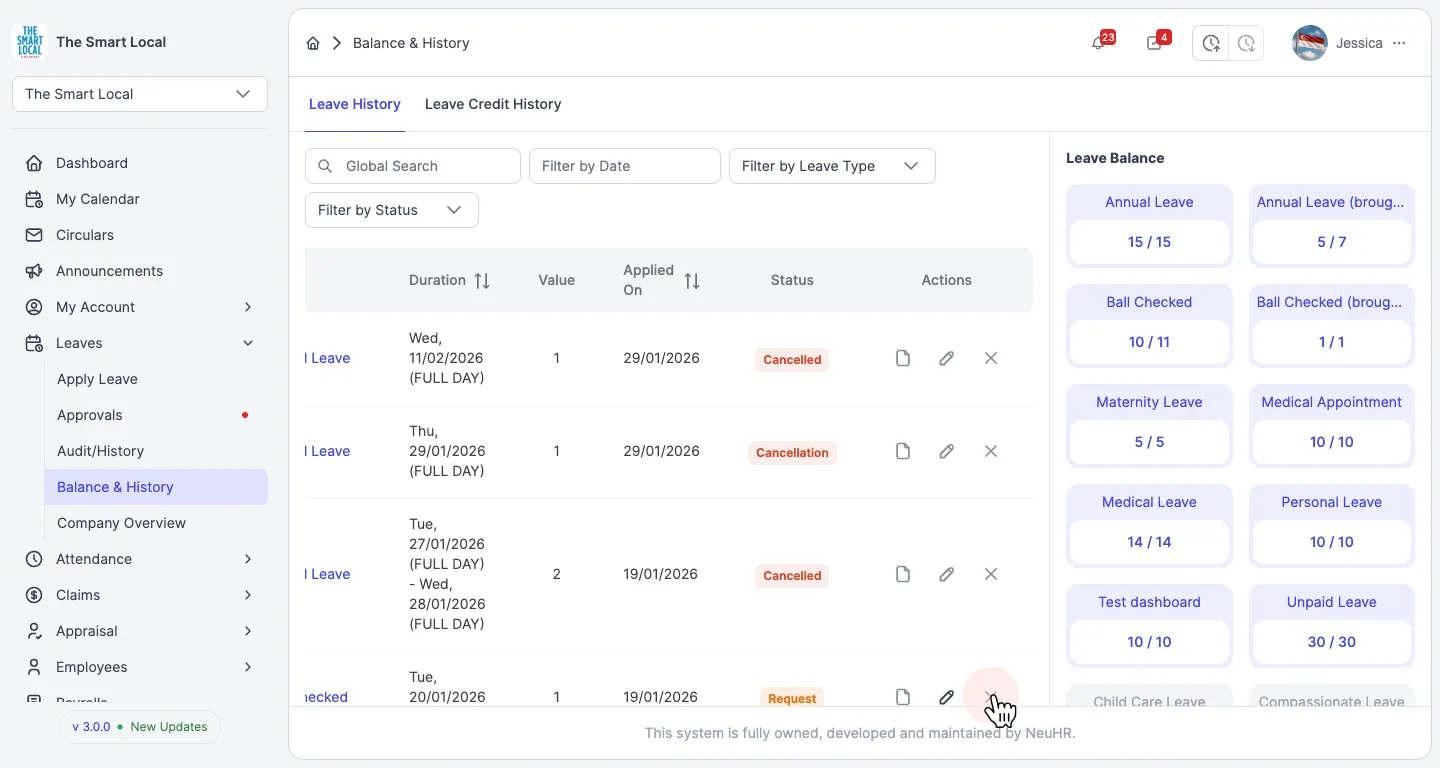Focus the Global Search field

413,166
